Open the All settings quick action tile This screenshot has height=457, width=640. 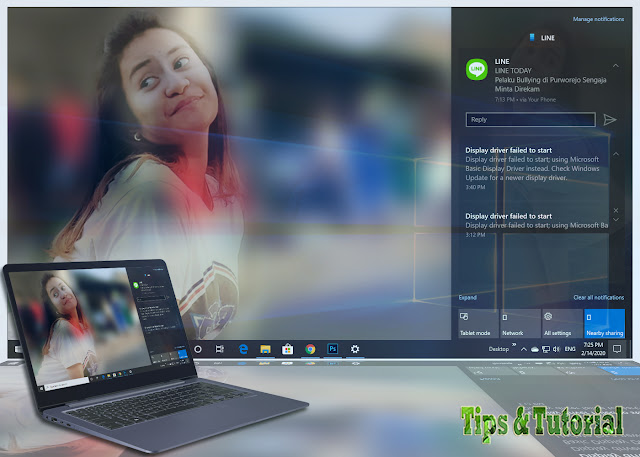point(562,324)
